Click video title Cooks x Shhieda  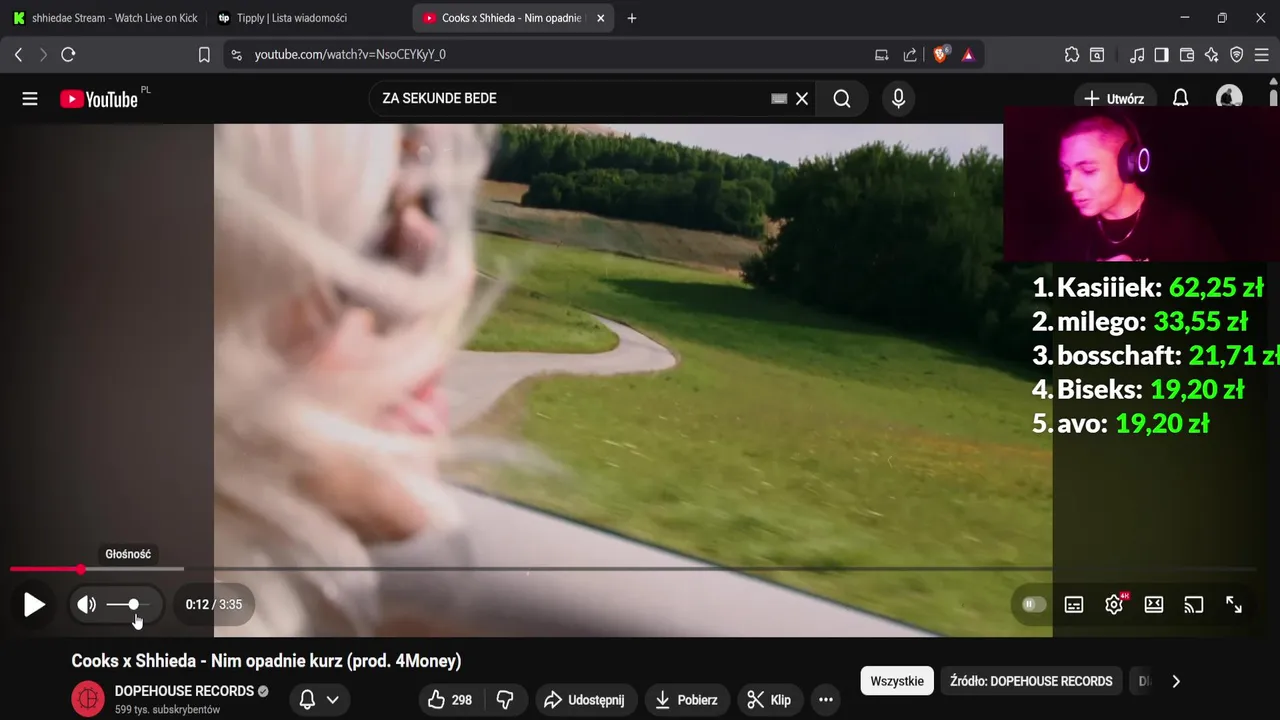(x=266, y=661)
